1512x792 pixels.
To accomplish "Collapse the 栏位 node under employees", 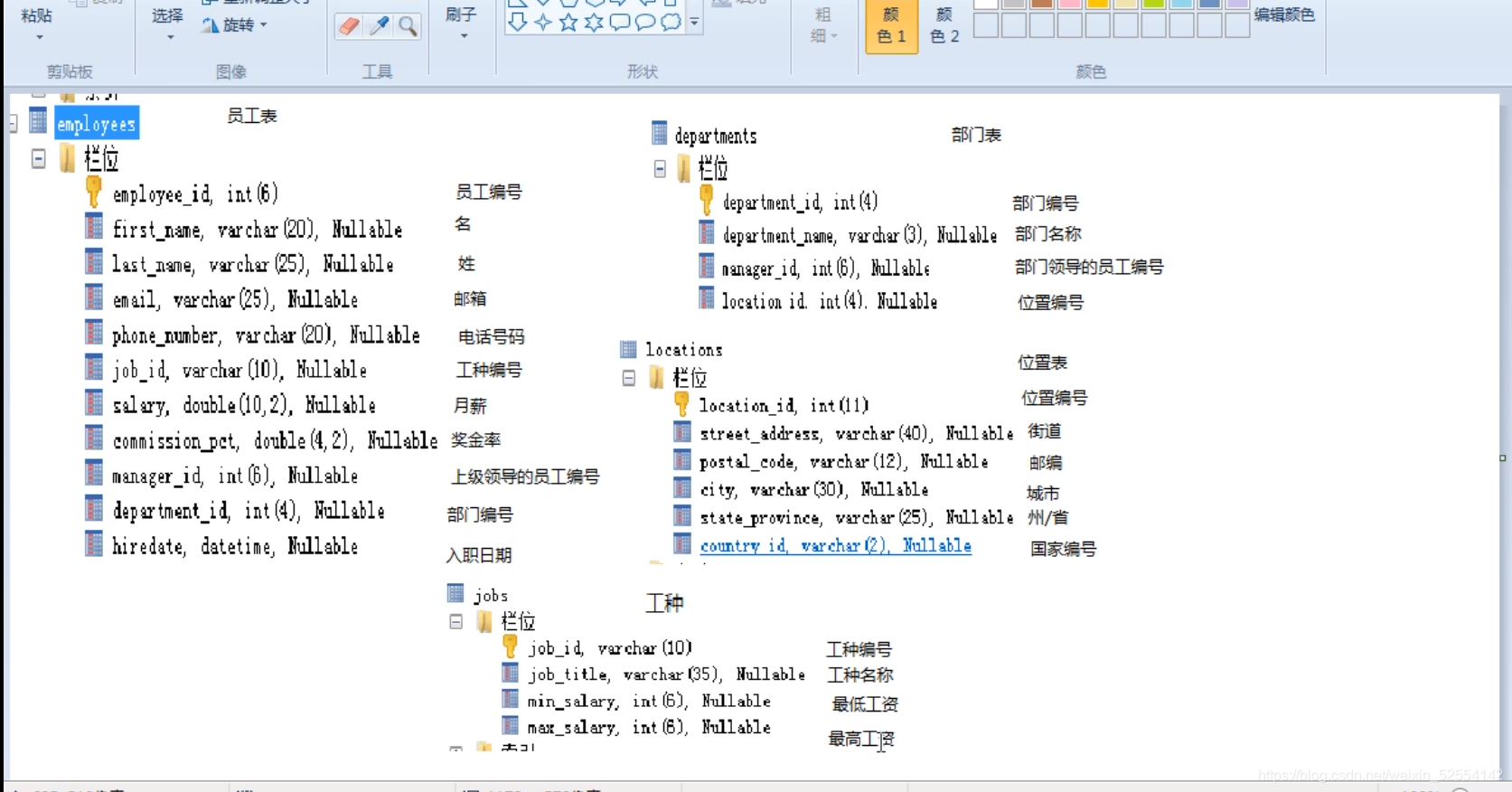I will [39, 159].
